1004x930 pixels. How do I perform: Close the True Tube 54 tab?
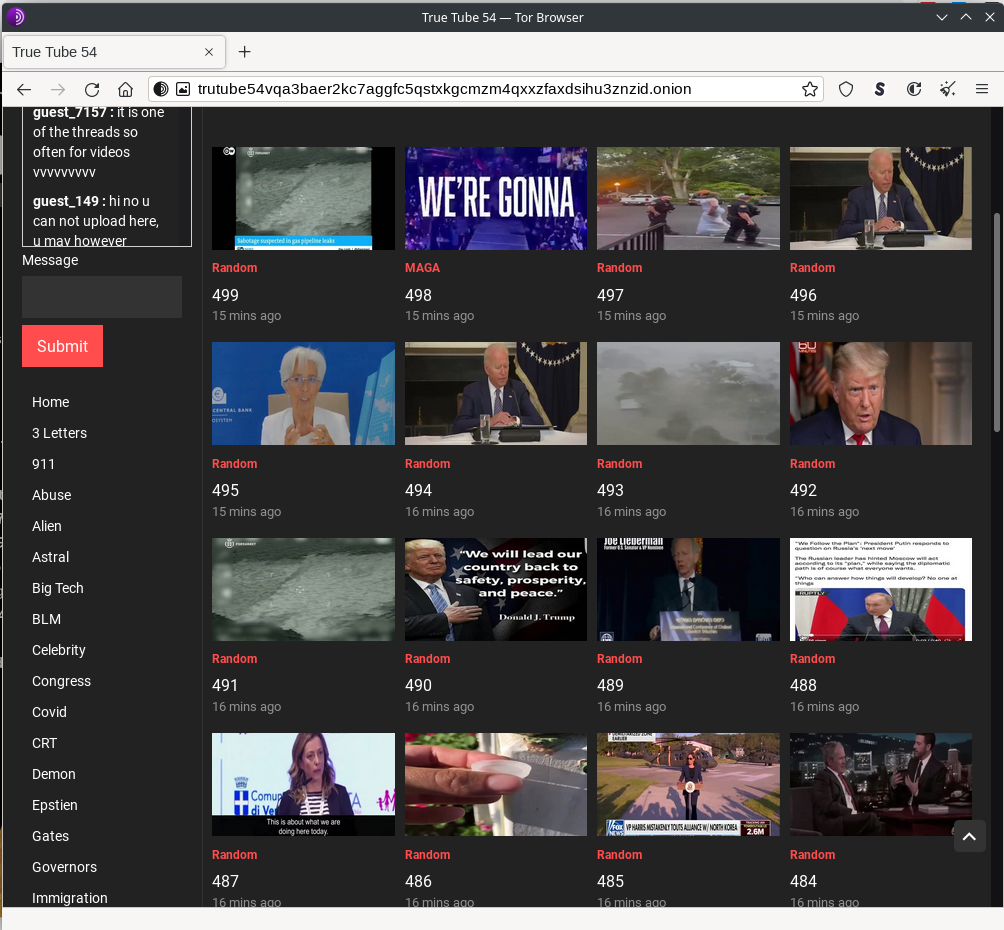209,52
